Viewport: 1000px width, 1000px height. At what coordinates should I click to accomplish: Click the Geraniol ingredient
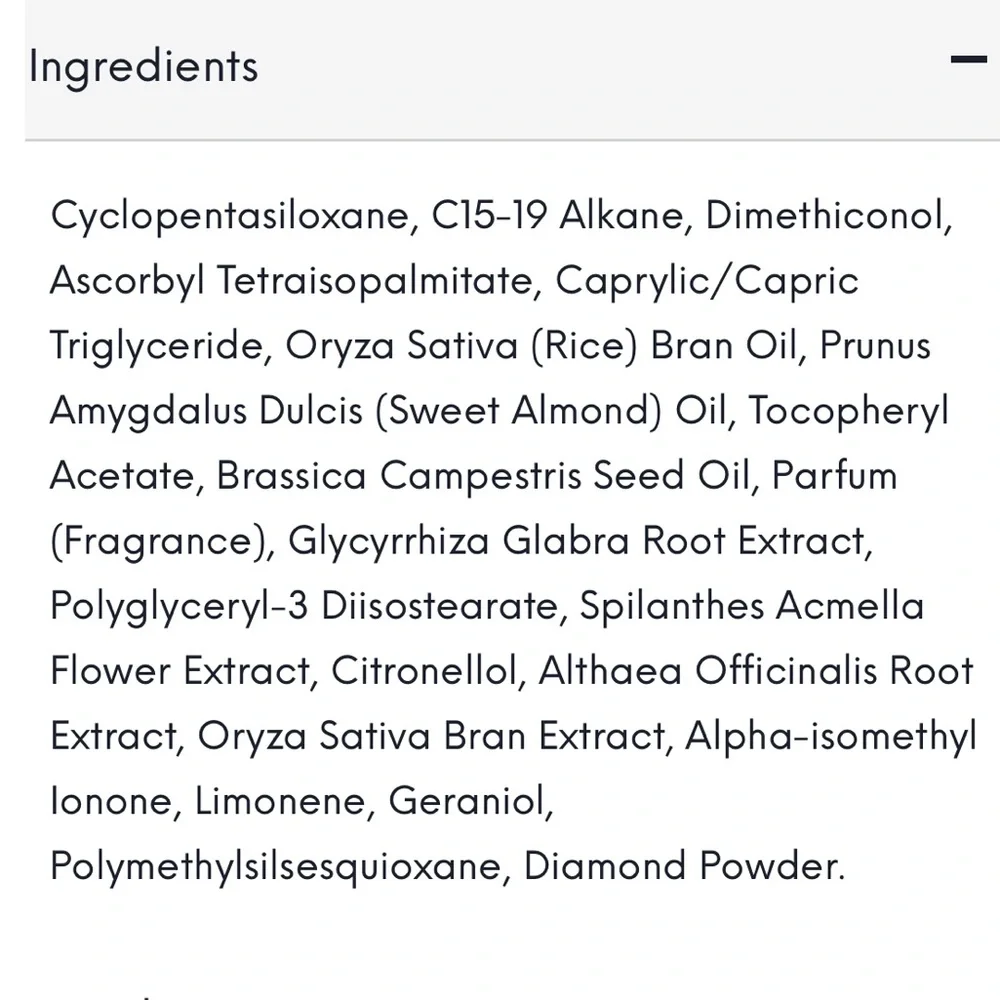[468, 801]
